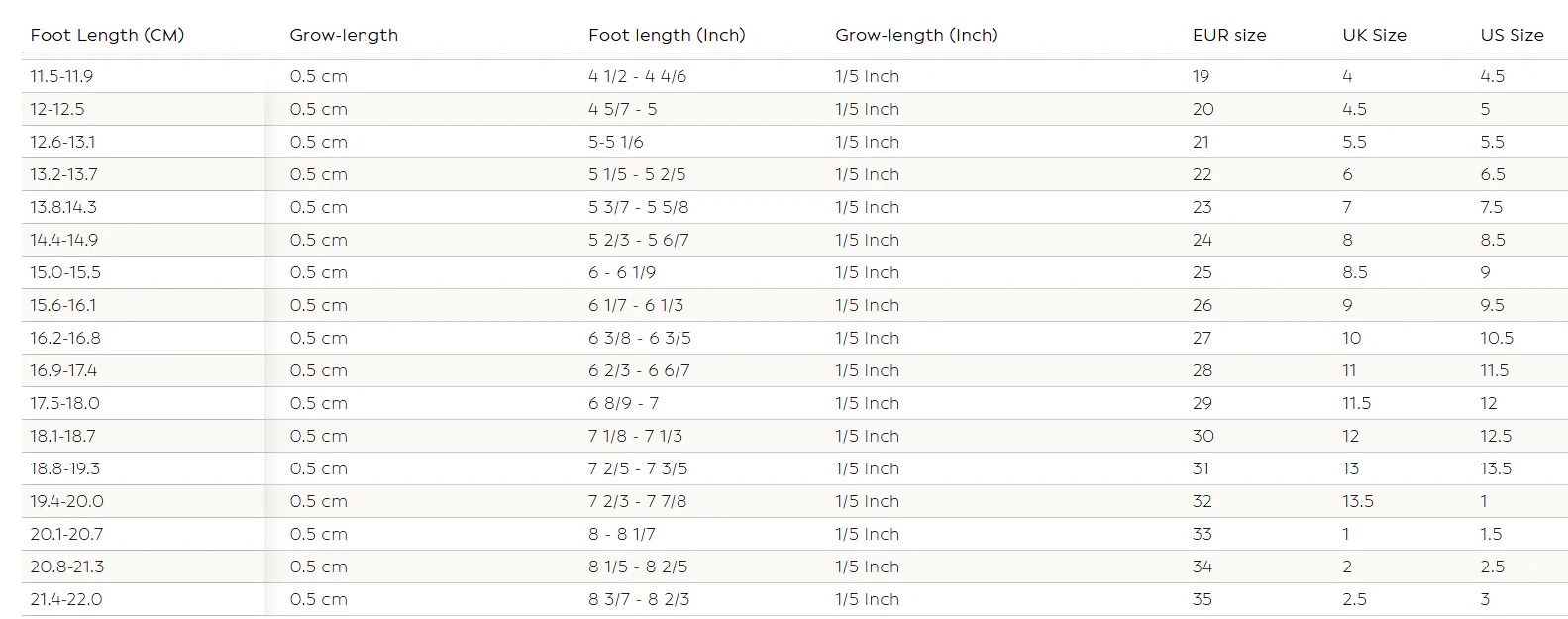Click the 18.1-18.7 foot length cell

pos(63,436)
